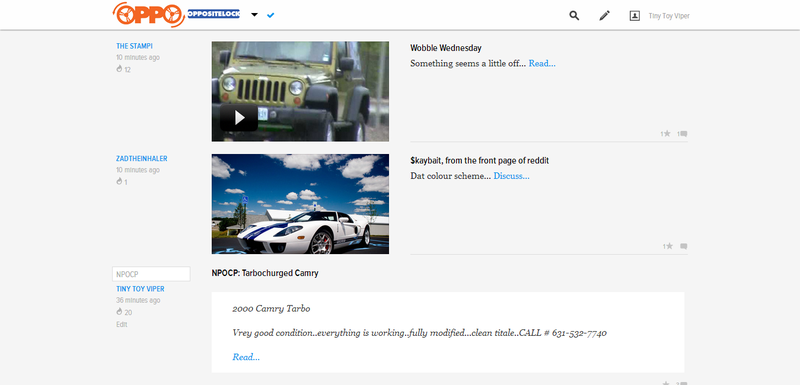Click the 'Vrey good condition' listing text
This screenshot has height=385, width=800.
tap(419, 333)
